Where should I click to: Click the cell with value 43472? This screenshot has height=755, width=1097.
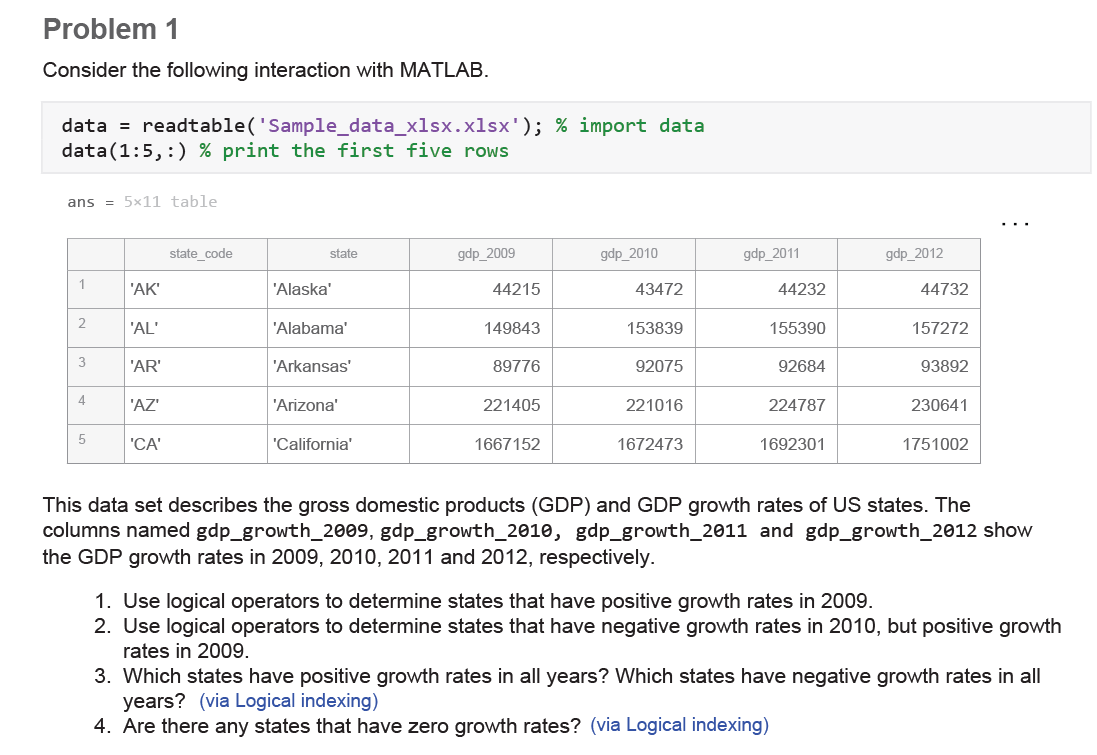[624, 289]
